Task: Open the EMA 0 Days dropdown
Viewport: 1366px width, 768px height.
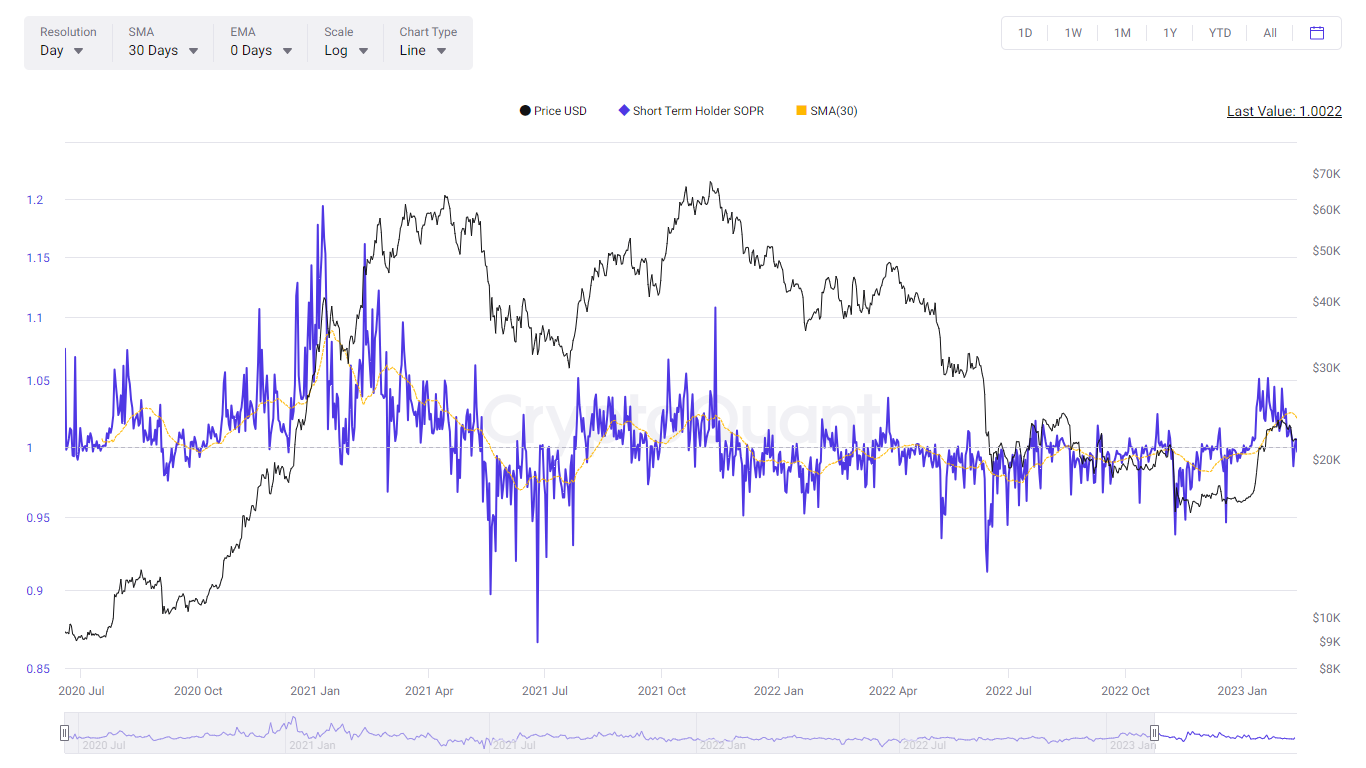Action: pyautogui.click(x=261, y=50)
